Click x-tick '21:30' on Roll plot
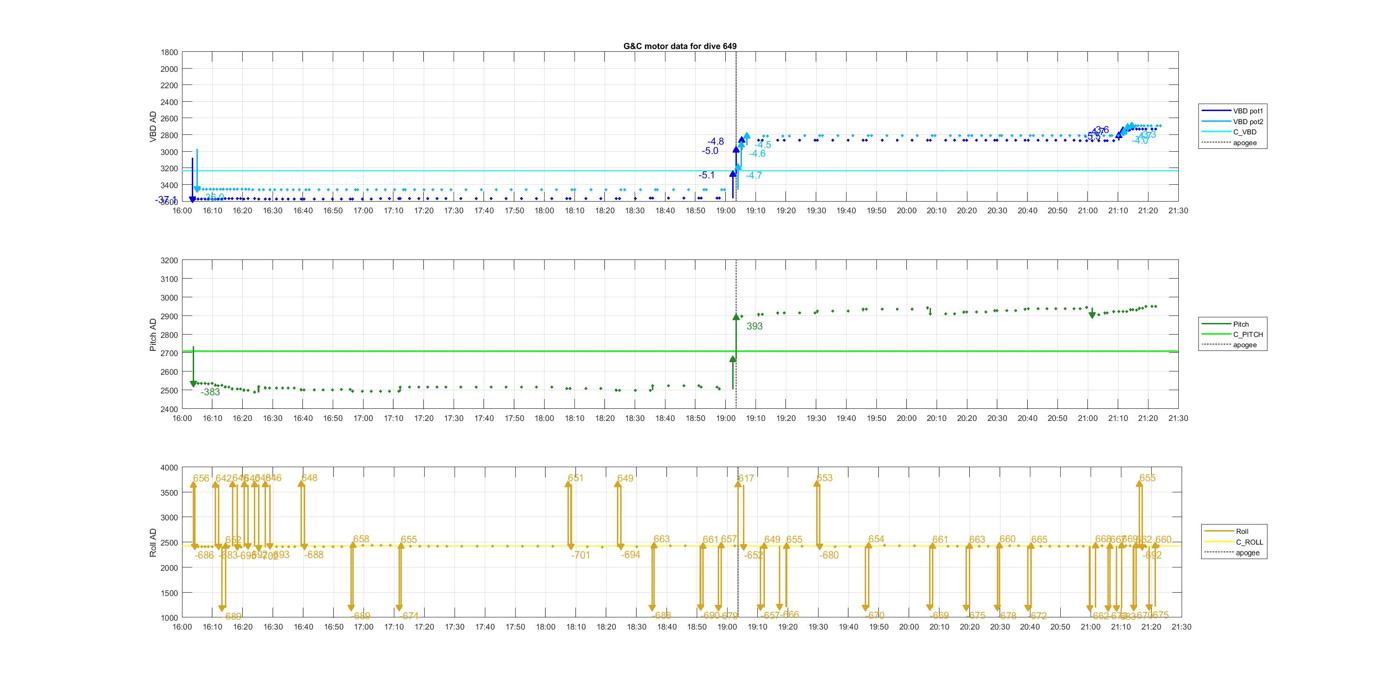1400x693 pixels. point(1180,627)
